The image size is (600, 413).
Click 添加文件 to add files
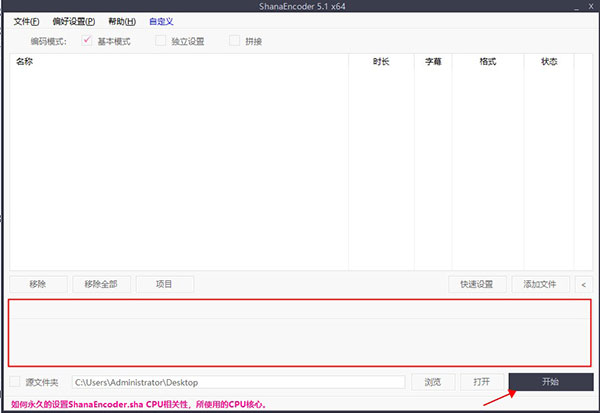pyautogui.click(x=540, y=284)
